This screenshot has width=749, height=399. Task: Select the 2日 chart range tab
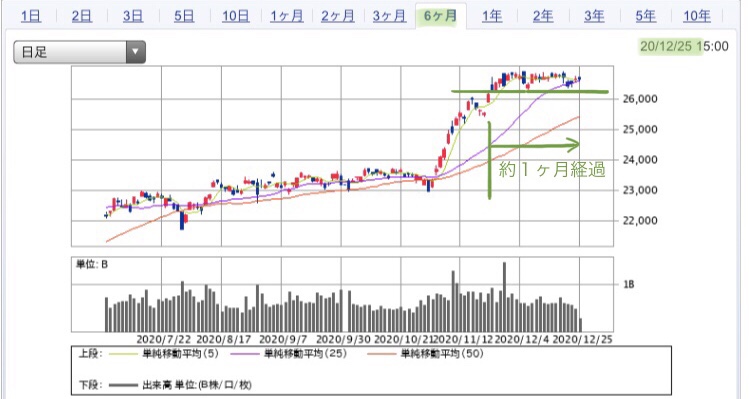pyautogui.click(x=82, y=16)
